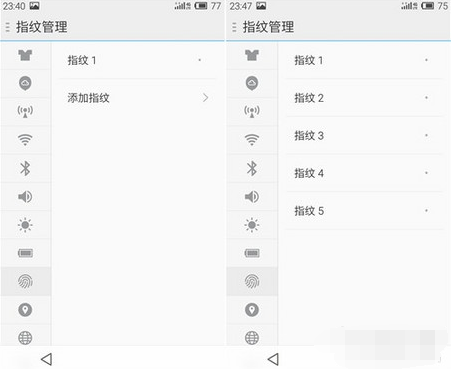
Task: Open battery icon in left screen sidebar
Action: (25, 253)
